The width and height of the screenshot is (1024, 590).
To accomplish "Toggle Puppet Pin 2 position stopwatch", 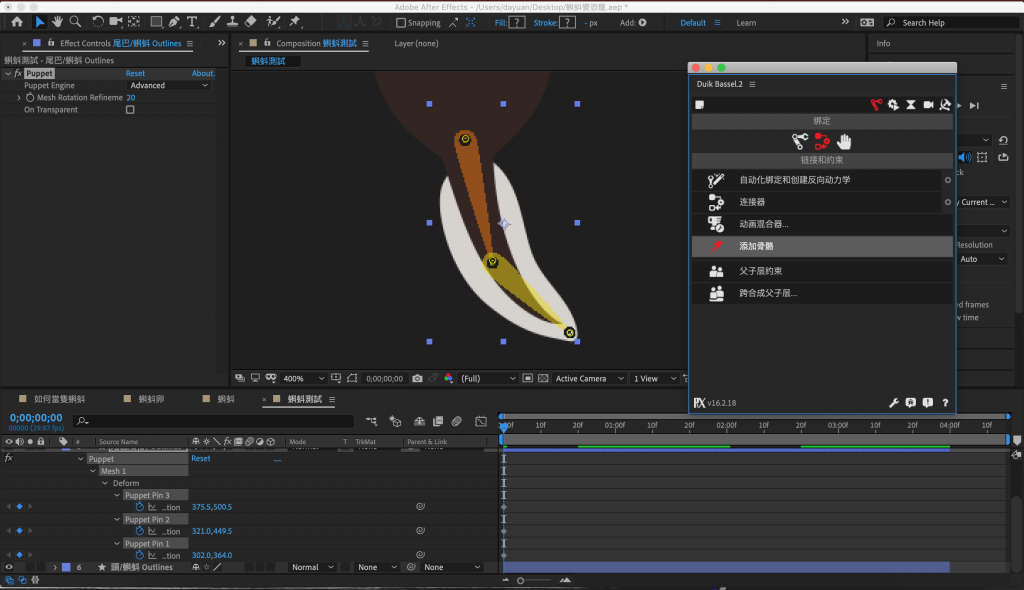I will [x=139, y=531].
